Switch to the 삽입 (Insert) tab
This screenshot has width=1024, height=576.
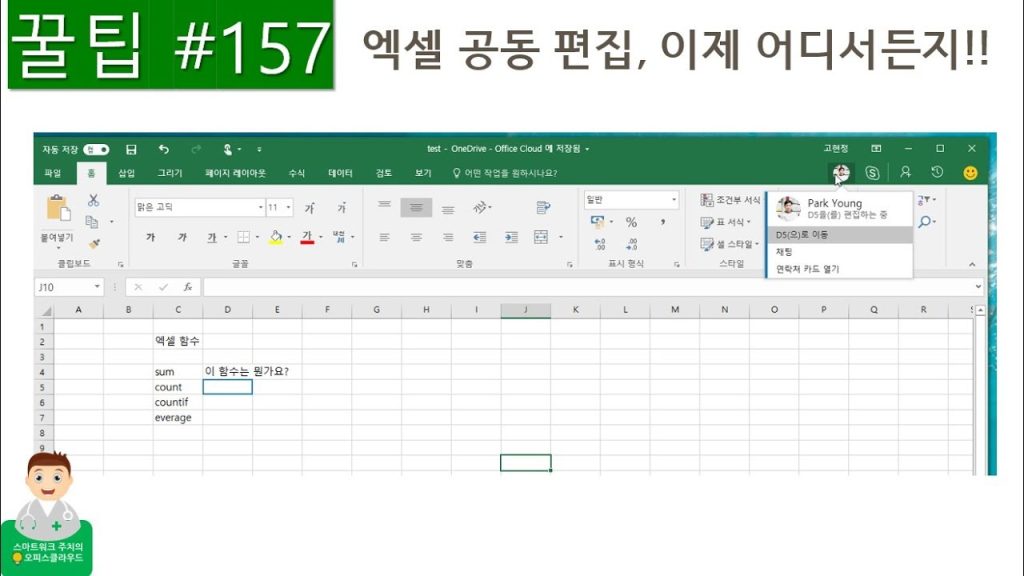tap(126, 173)
